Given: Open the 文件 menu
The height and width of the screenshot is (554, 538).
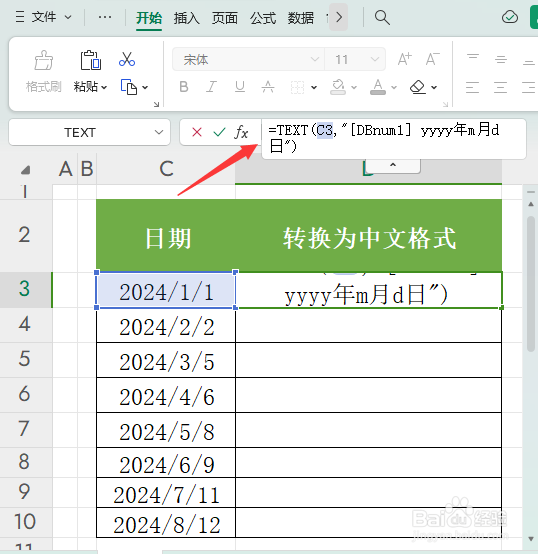Looking at the screenshot, I should tap(43, 17).
